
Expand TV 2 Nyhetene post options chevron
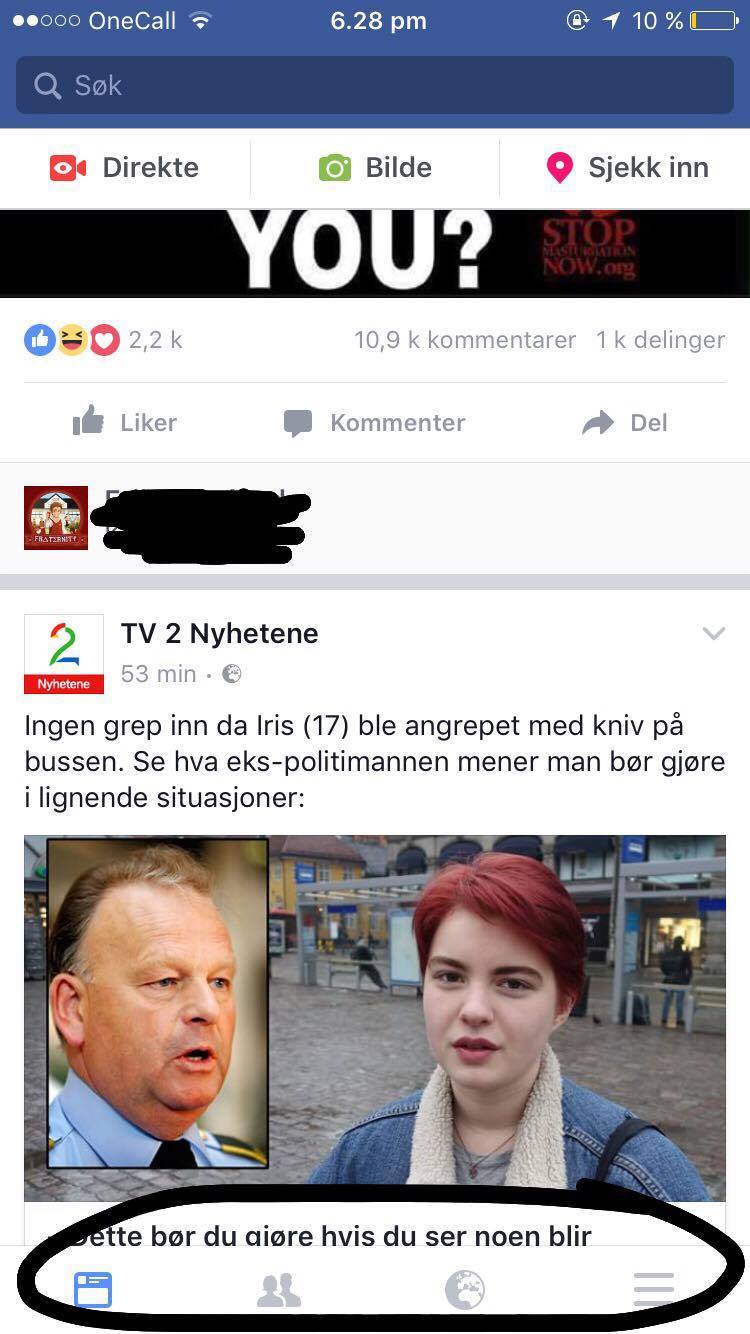click(x=713, y=633)
